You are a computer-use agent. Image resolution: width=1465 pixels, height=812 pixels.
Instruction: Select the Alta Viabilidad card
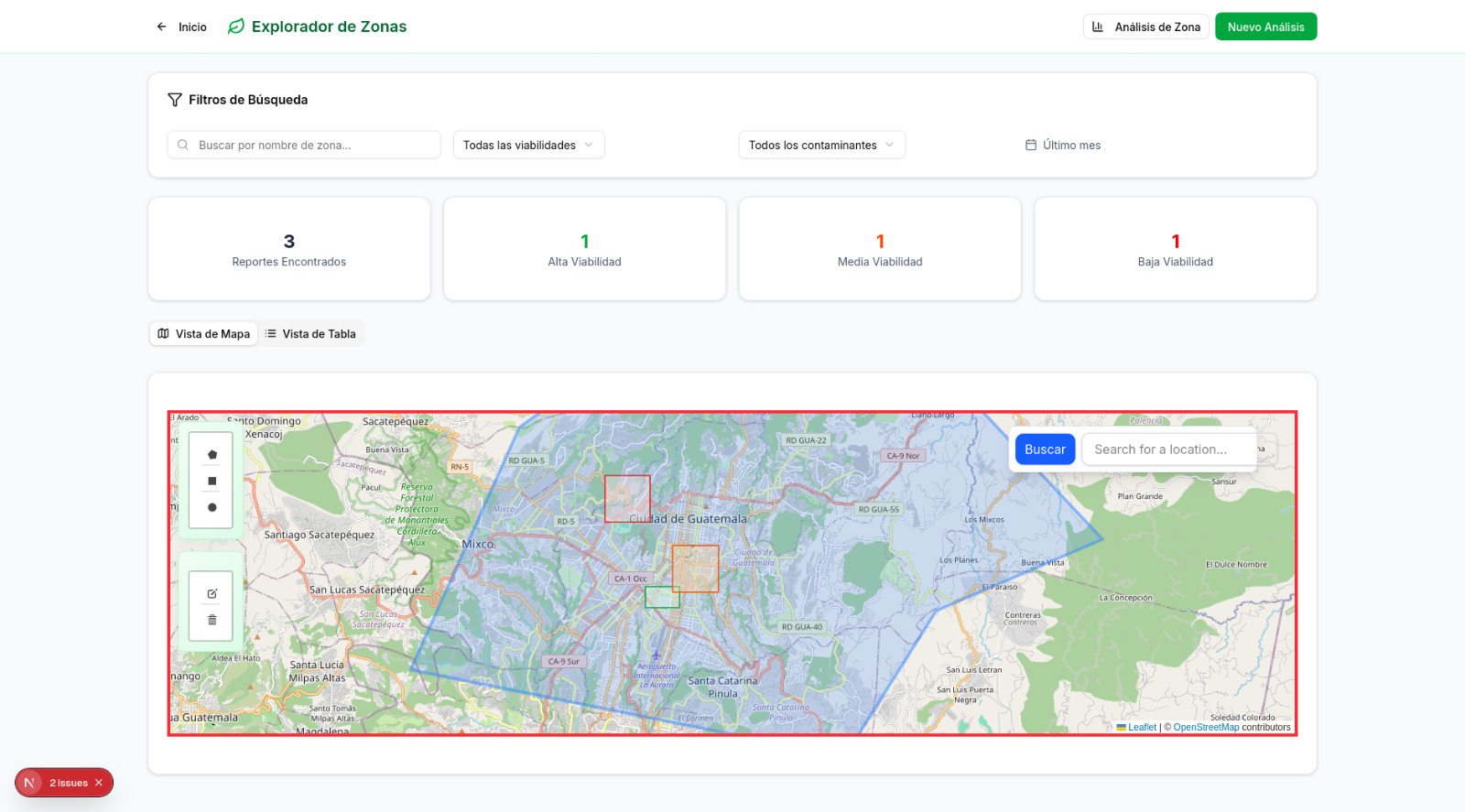click(x=584, y=249)
